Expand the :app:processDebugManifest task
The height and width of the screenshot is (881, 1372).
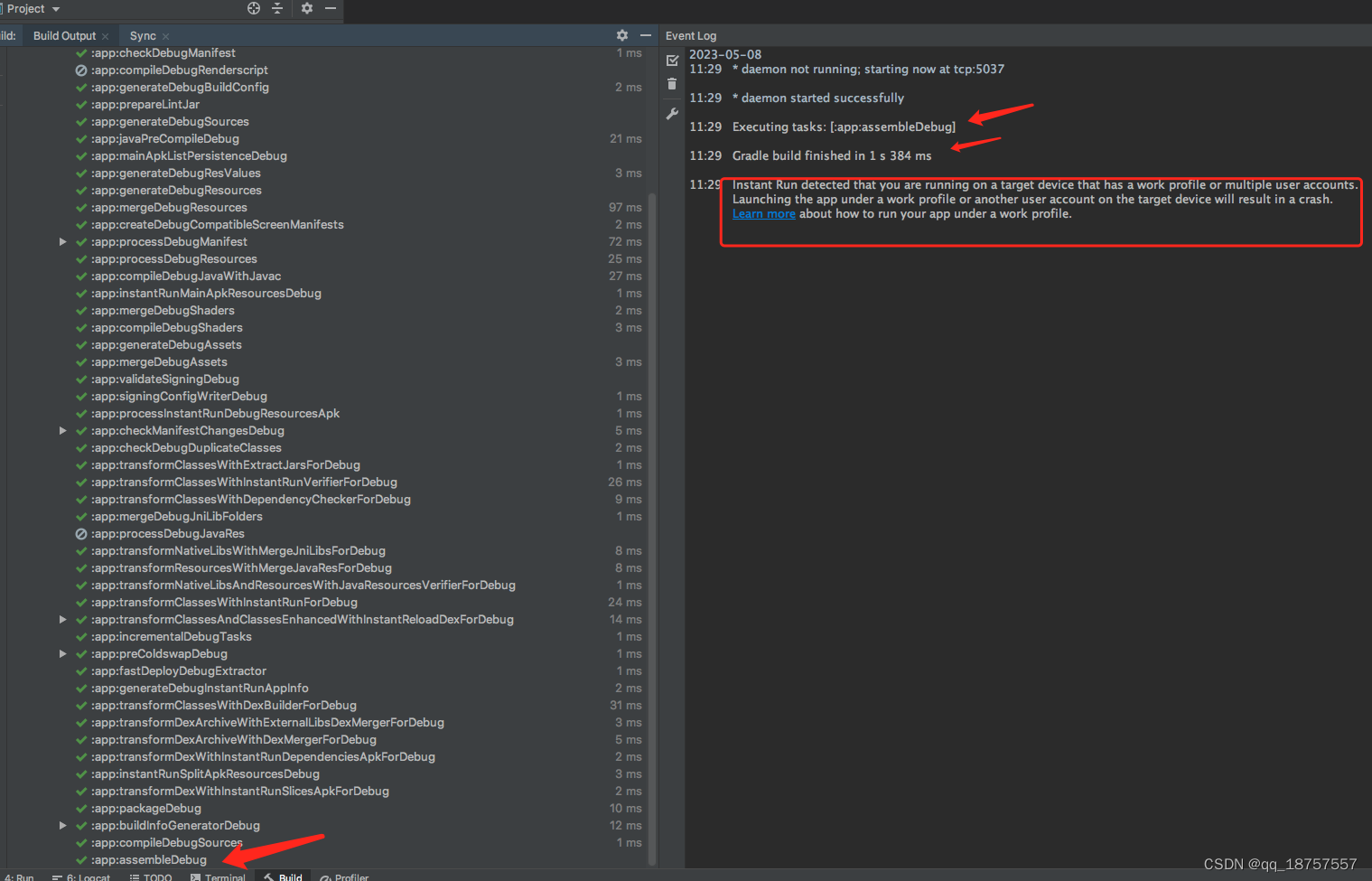(x=62, y=241)
